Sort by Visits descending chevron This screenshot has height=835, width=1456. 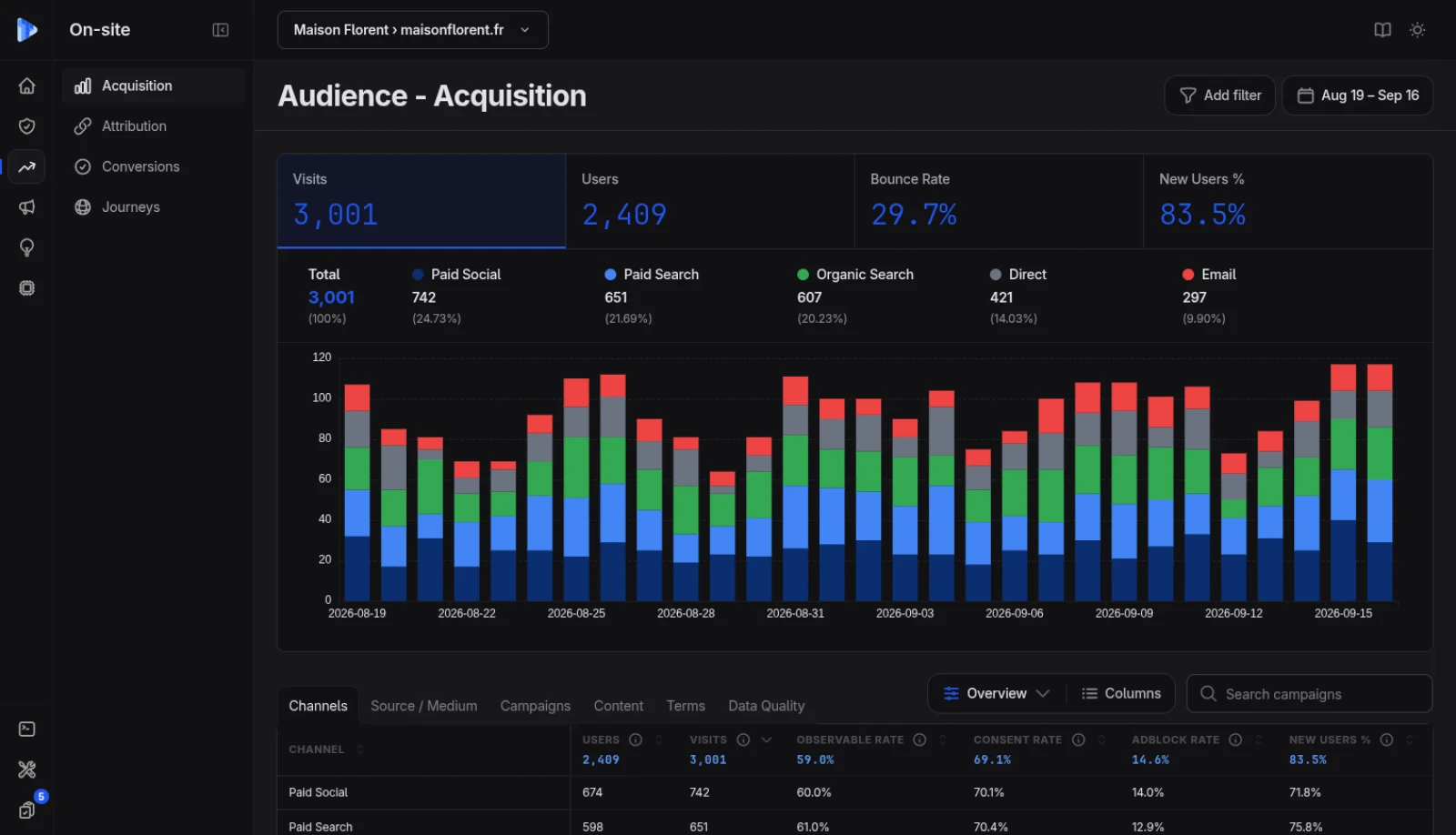tap(766, 739)
